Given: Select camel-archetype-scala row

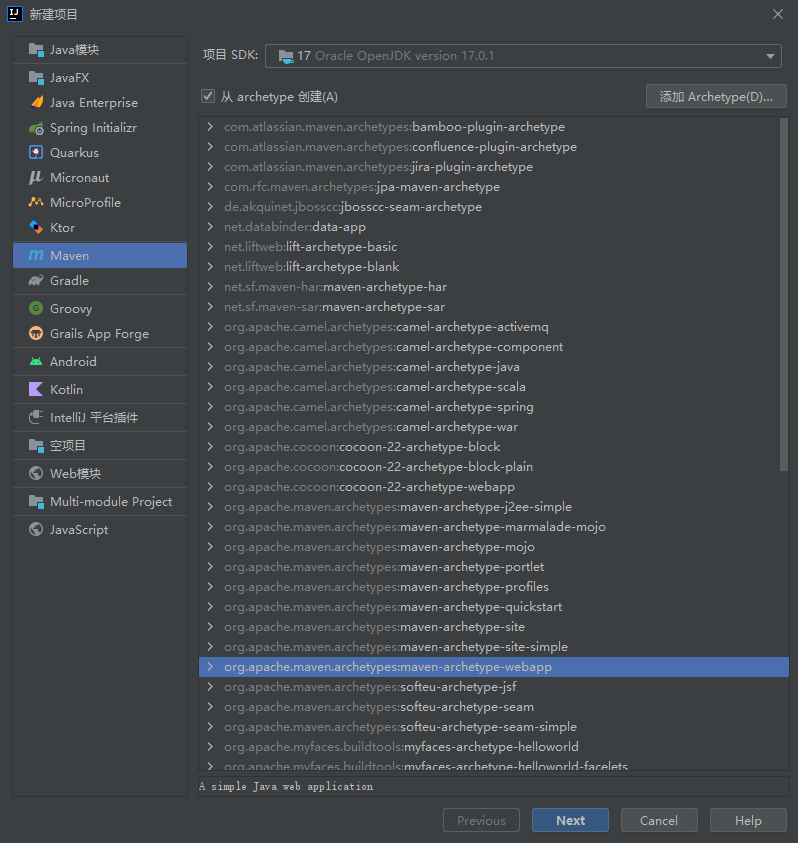Looking at the screenshot, I should (489, 387).
